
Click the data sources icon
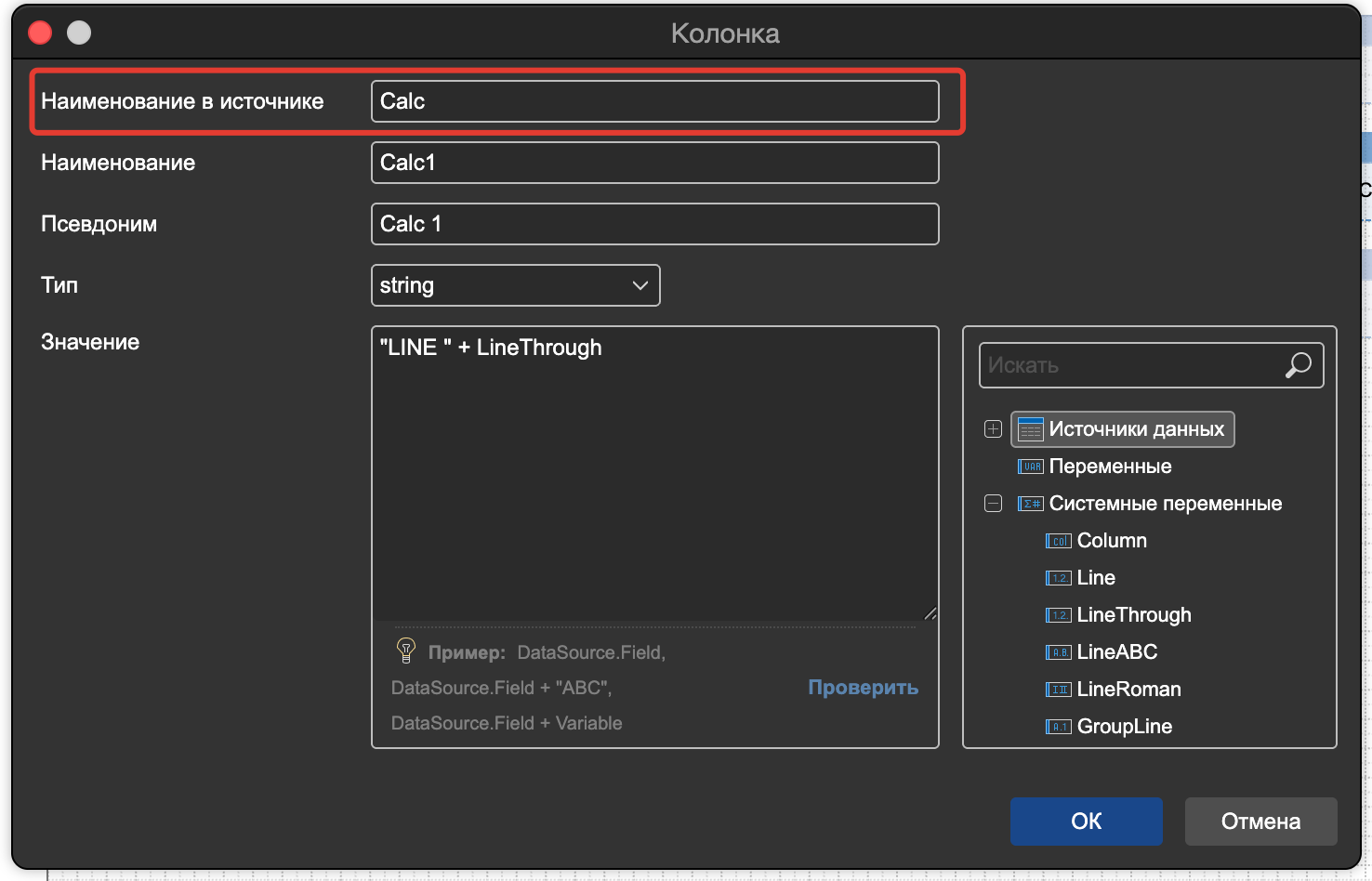[1031, 429]
